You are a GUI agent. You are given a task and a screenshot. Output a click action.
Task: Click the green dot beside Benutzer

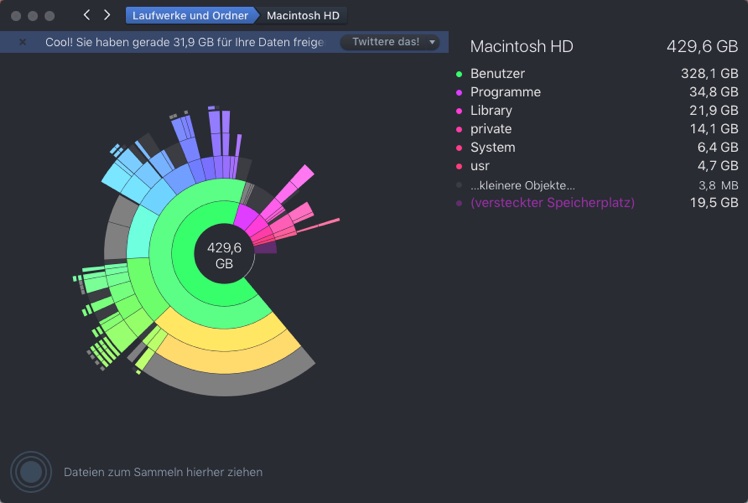pyautogui.click(x=459, y=74)
